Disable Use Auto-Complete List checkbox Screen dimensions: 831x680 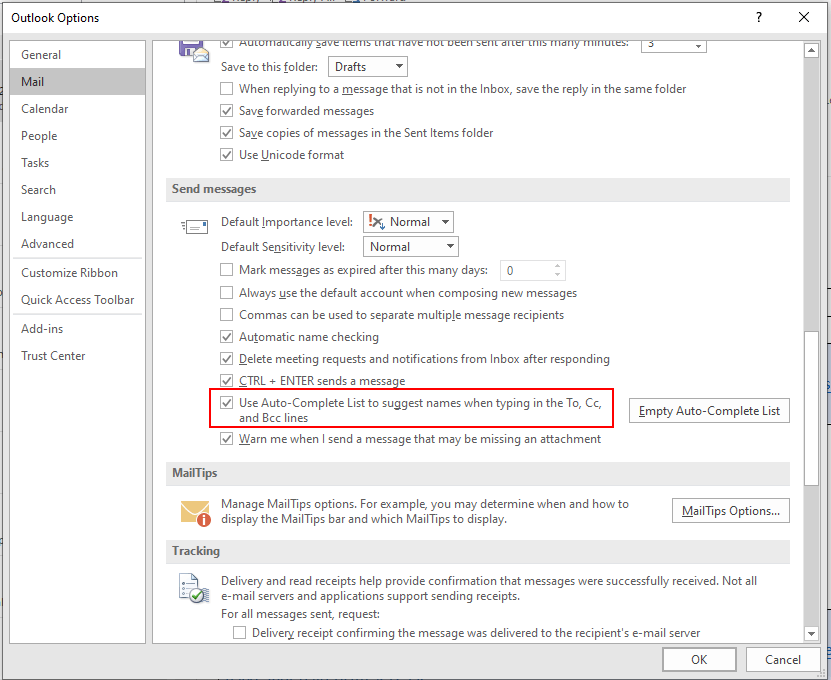tap(226, 403)
